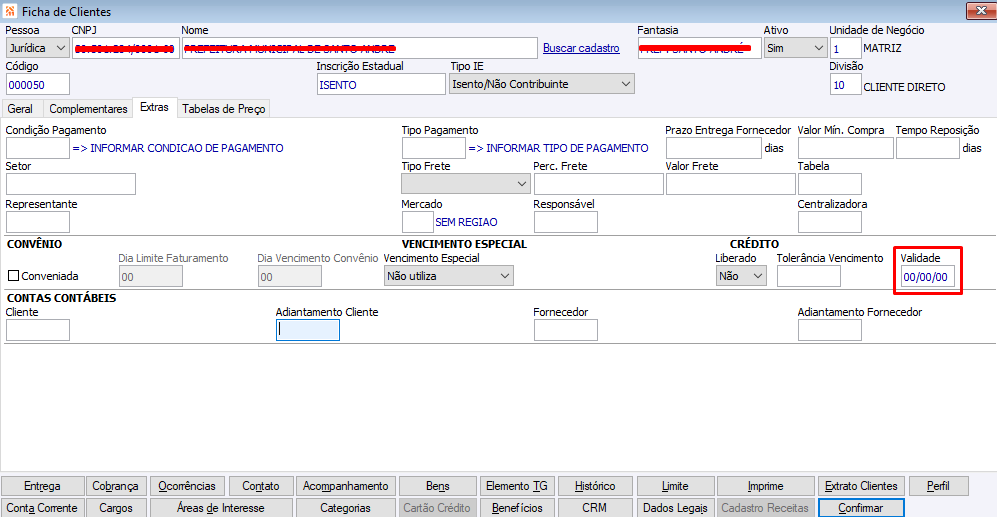Viewport: 997px width, 517px height.
Task: Click the Tempo Reposição field
Action: [928, 148]
